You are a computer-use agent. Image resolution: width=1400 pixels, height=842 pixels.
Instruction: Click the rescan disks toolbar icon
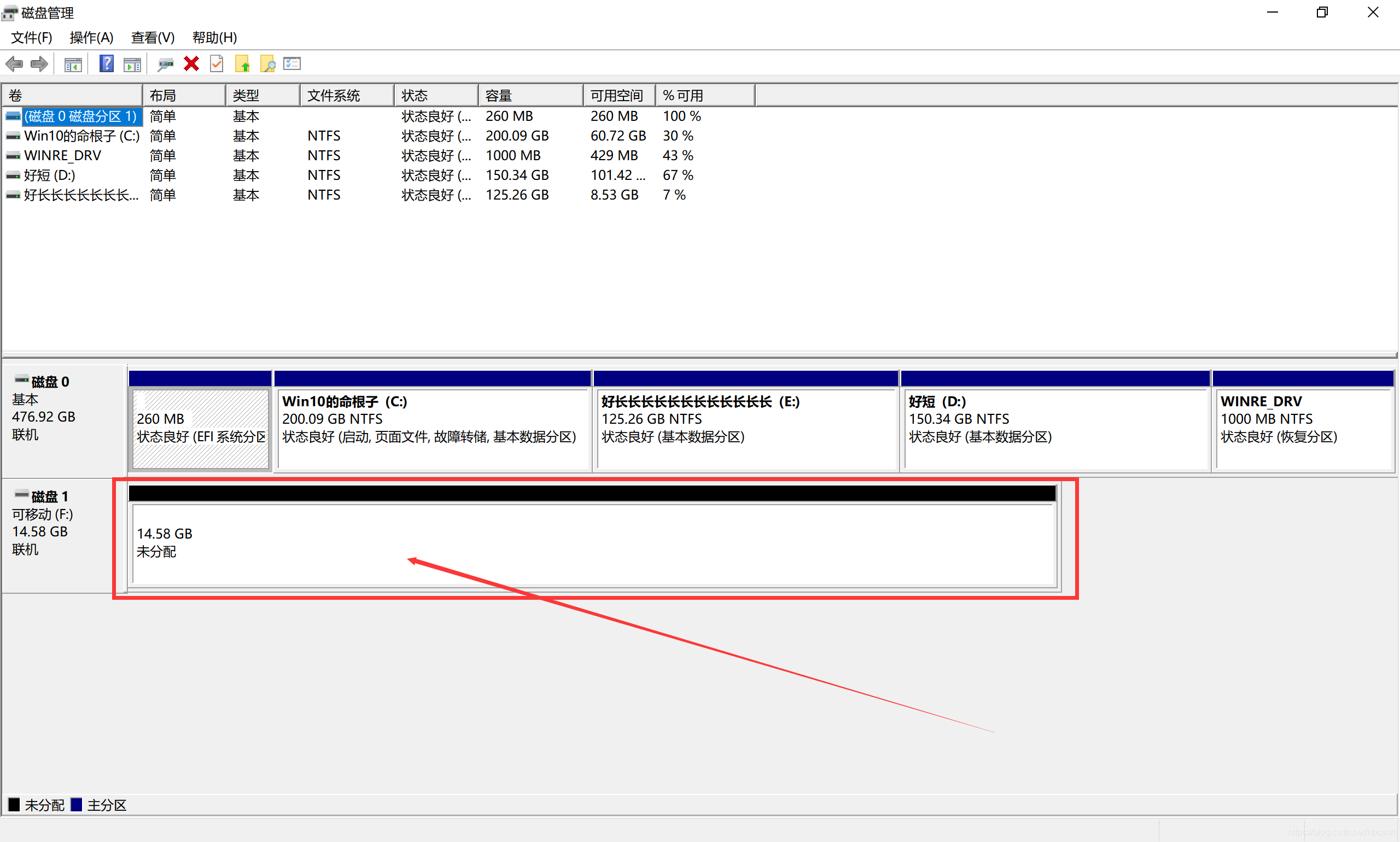point(165,64)
